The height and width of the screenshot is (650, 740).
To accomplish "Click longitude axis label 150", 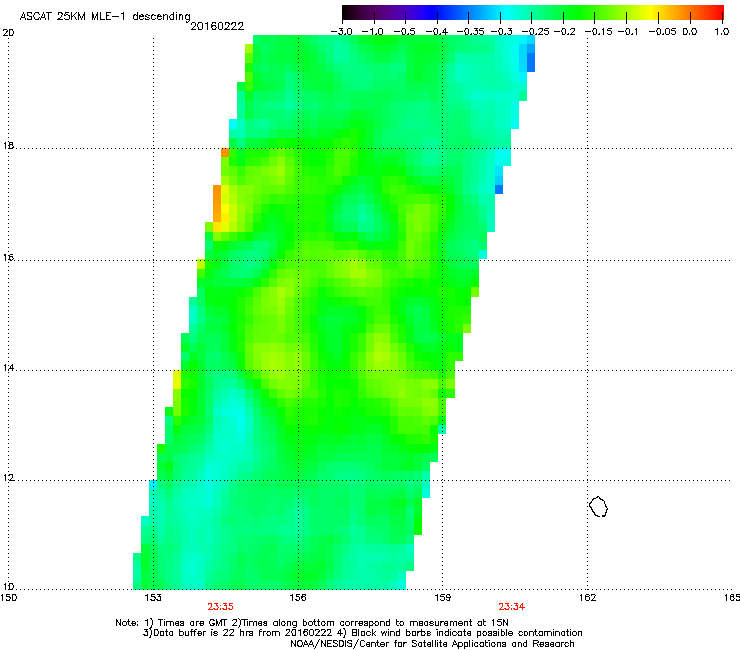I will [8, 598].
